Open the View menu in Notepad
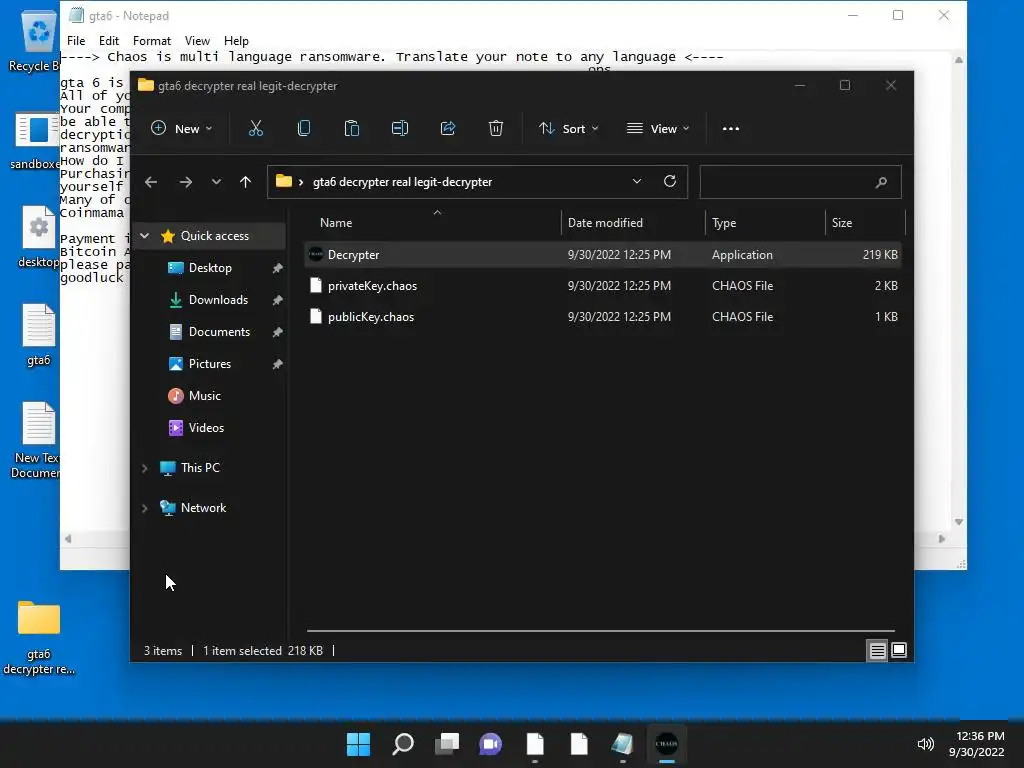The image size is (1024, 768). click(x=197, y=40)
